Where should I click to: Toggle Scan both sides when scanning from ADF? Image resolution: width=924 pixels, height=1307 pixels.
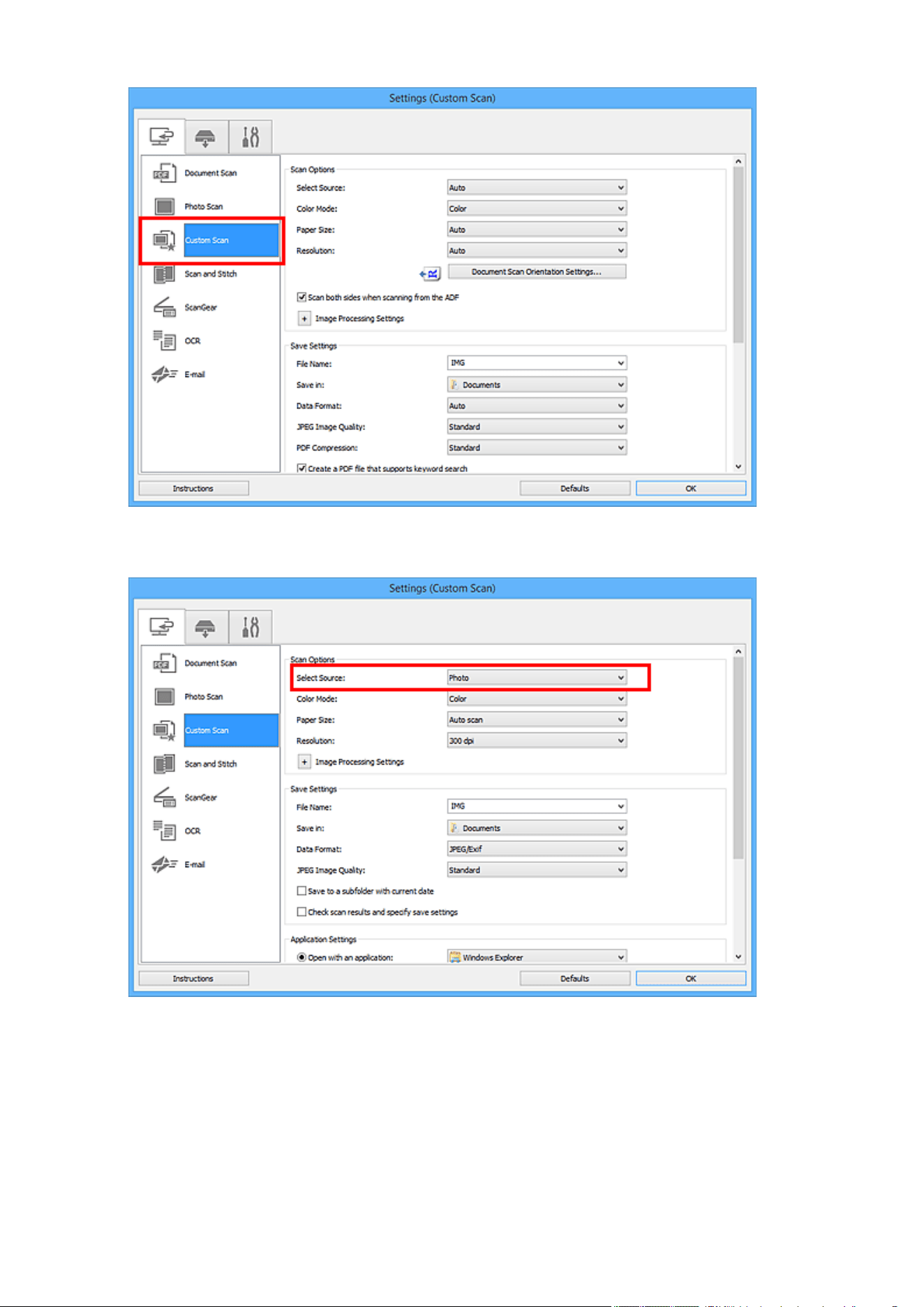(x=301, y=297)
